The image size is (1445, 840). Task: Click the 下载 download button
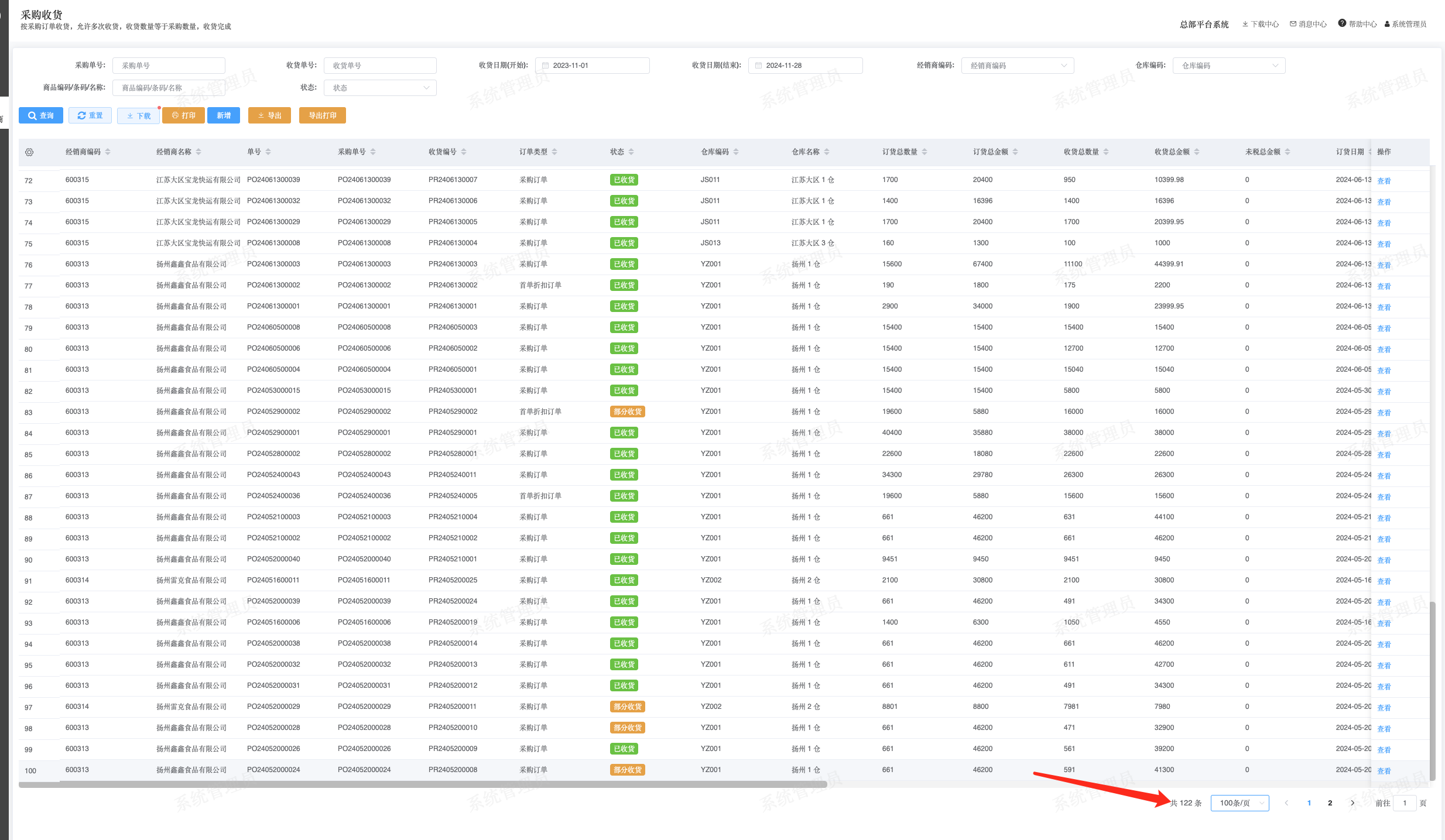(139, 116)
